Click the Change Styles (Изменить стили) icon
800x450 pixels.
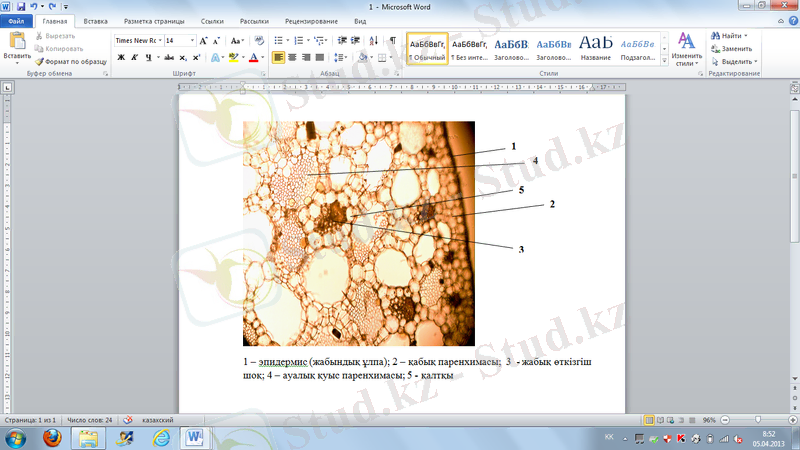coord(687,46)
